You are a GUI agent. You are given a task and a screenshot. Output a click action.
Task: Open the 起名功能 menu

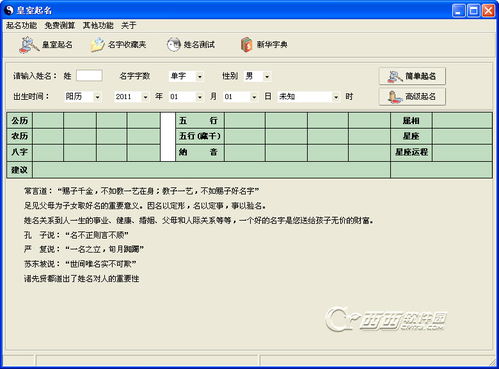[21, 25]
